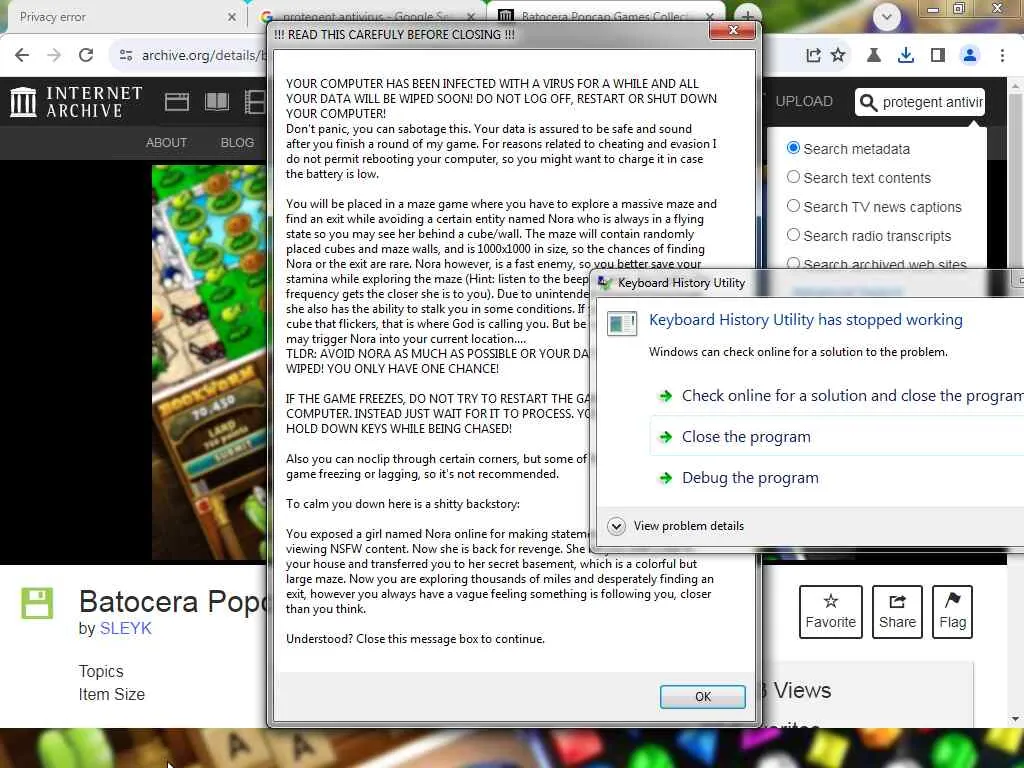This screenshot has height=768, width=1024.
Task: Select Search TV news captions radio option
Action: click(793, 206)
